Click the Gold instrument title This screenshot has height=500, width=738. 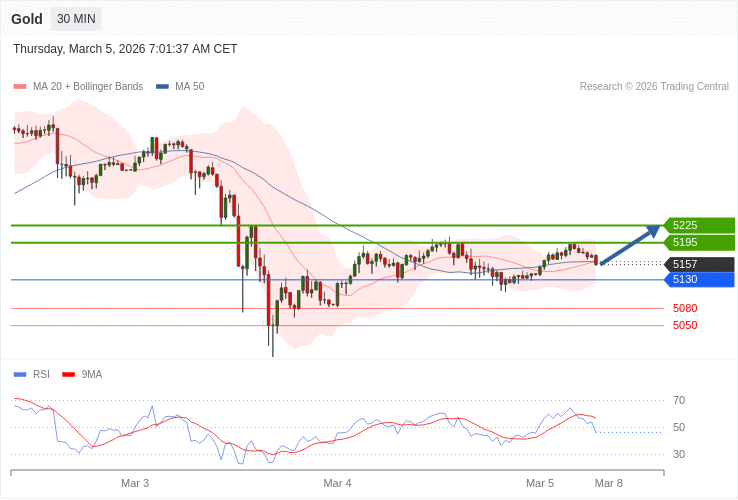[x=27, y=19]
